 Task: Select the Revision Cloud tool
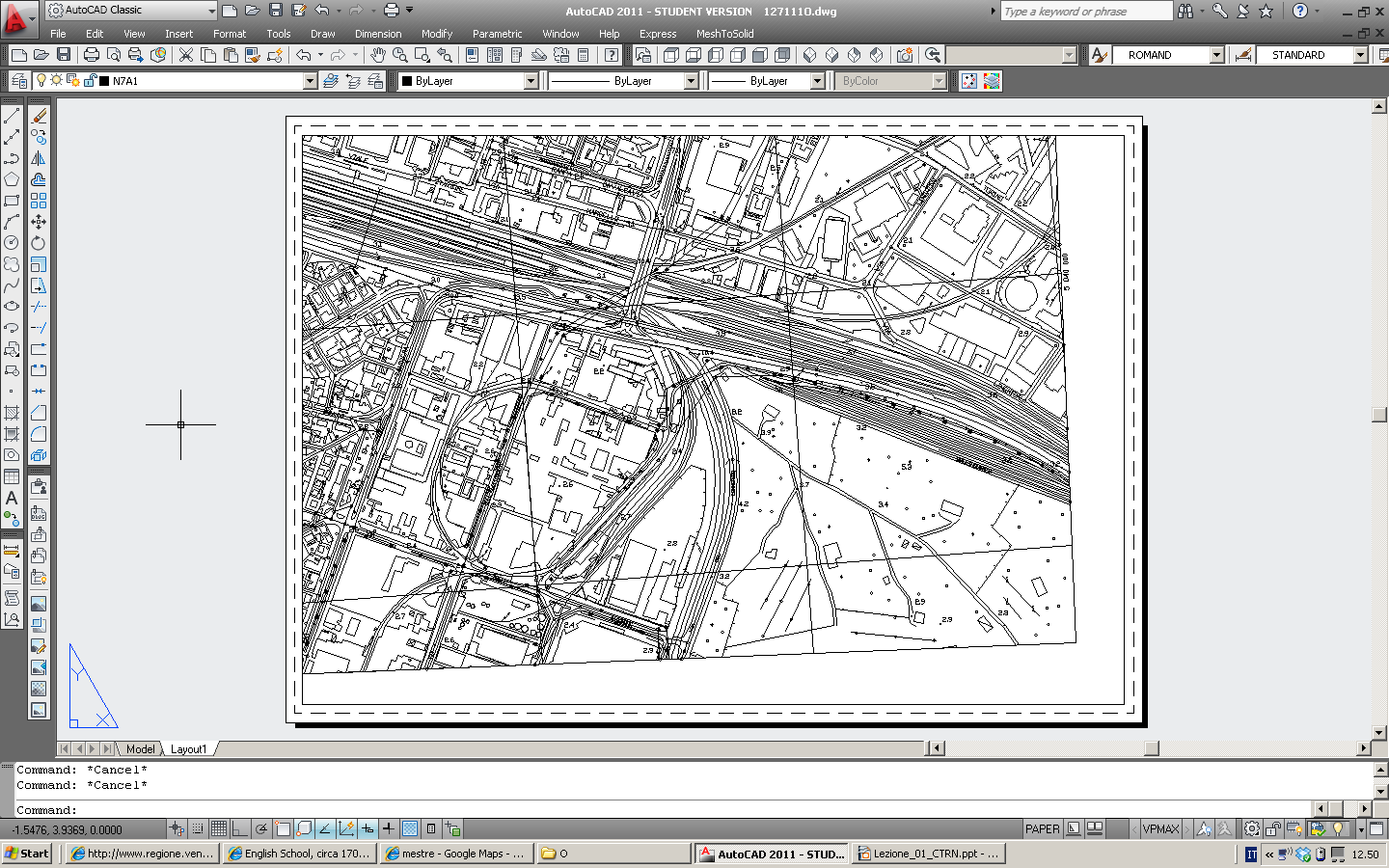tap(12, 264)
